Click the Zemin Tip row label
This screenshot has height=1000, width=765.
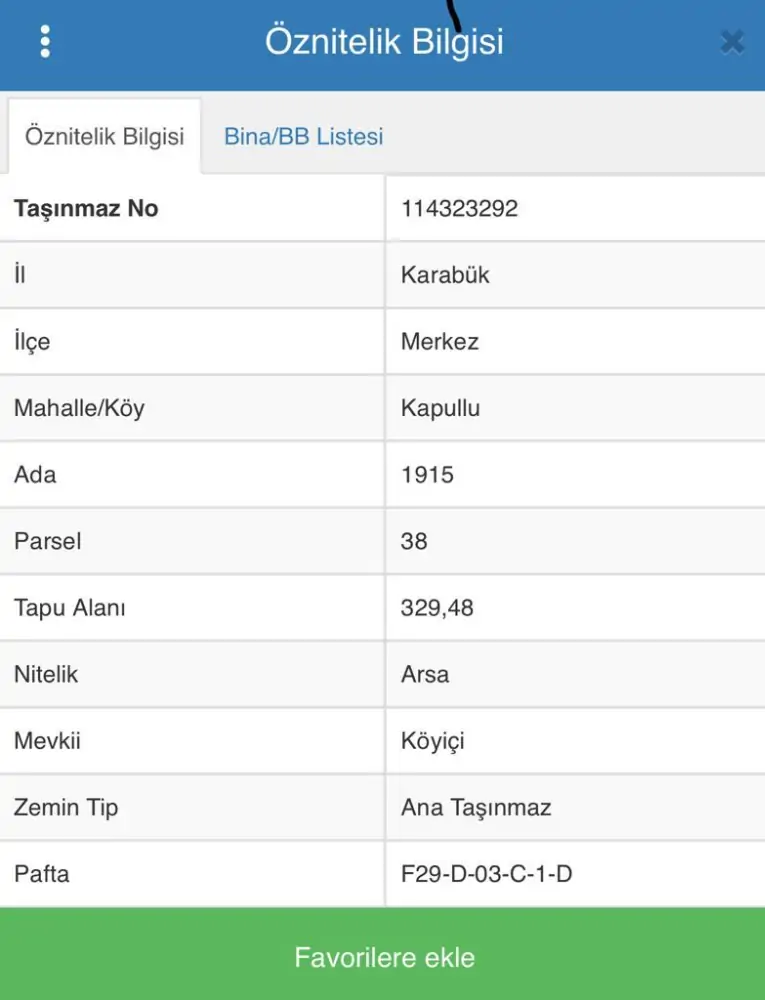(66, 807)
